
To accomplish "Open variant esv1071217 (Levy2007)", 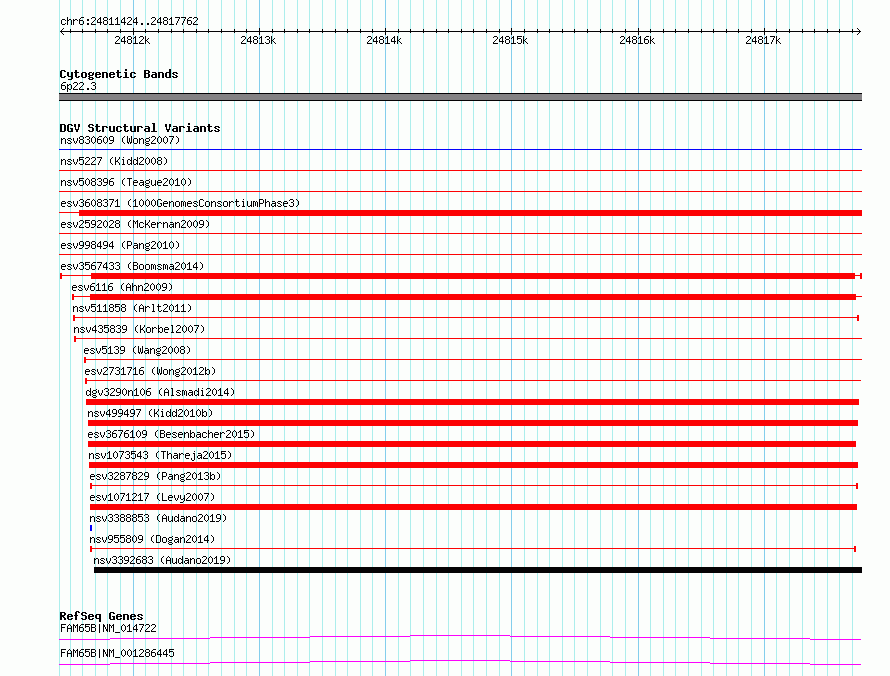I will (x=152, y=497).
